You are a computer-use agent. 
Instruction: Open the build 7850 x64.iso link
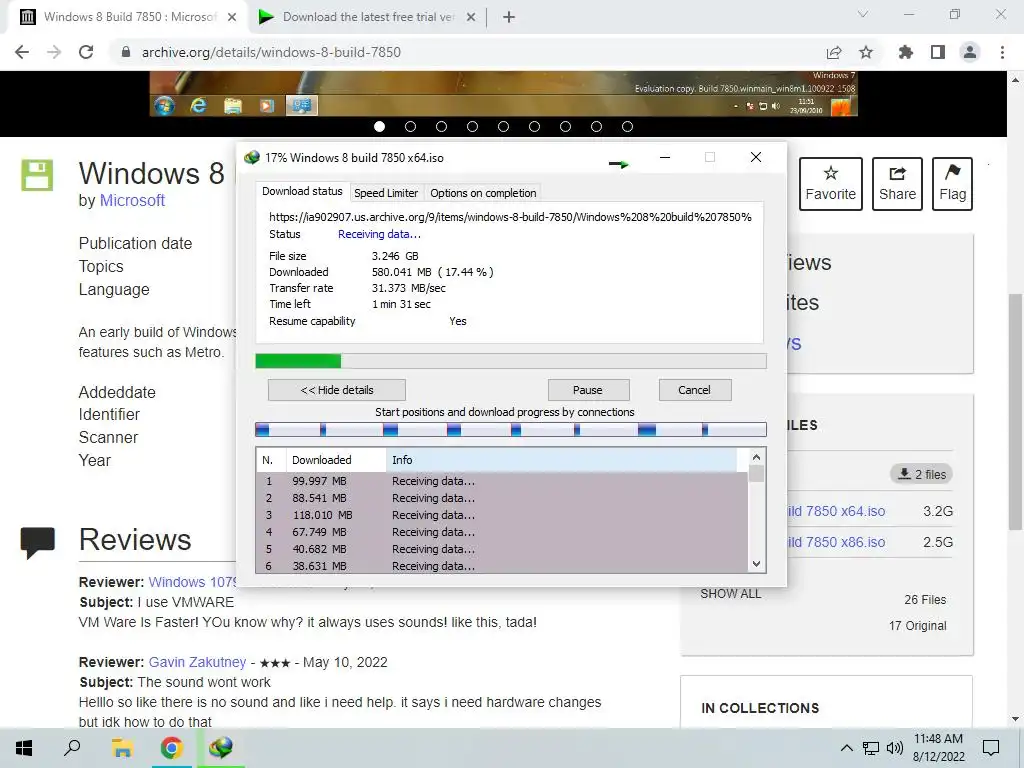click(837, 511)
